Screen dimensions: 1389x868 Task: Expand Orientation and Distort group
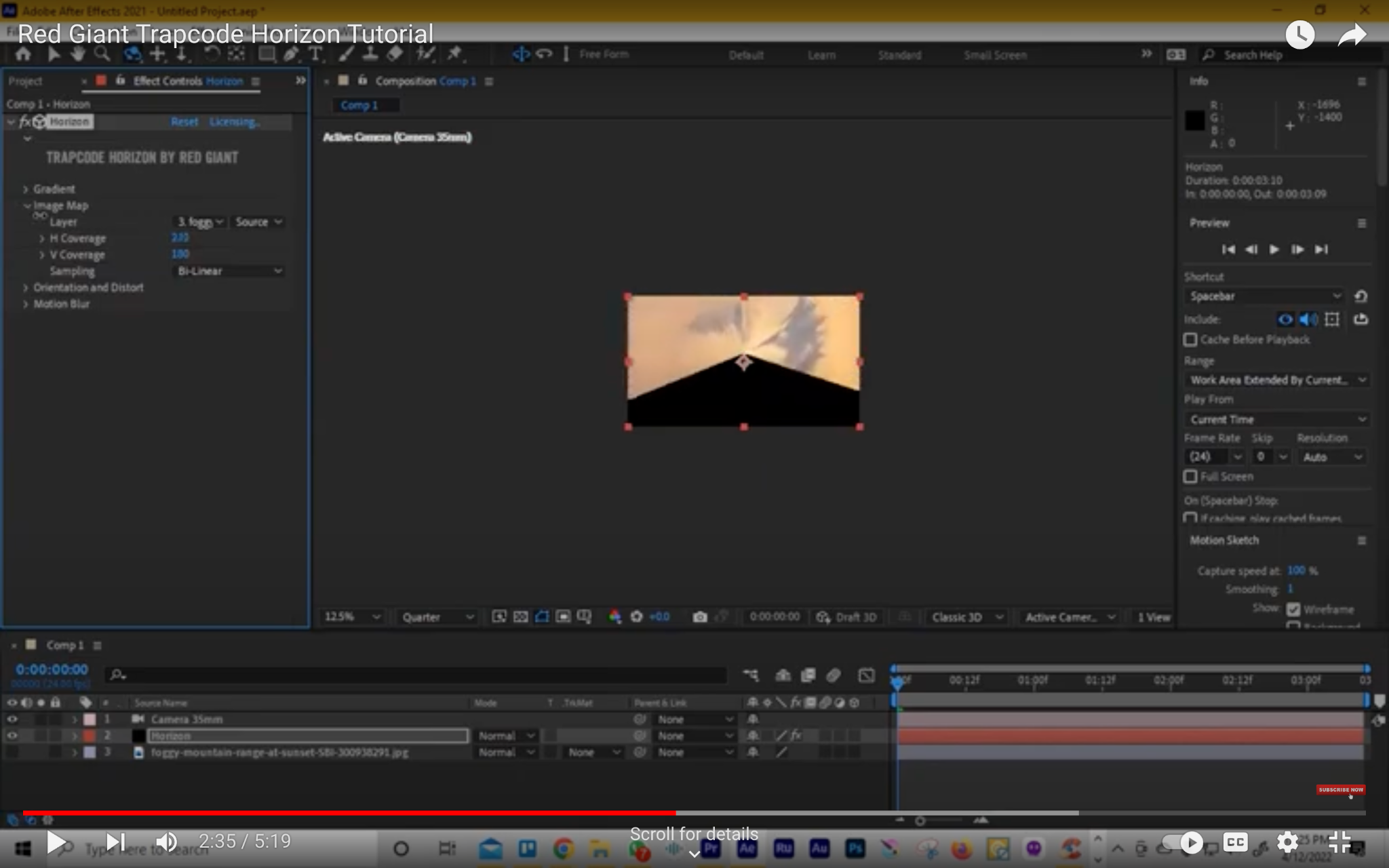pos(26,288)
